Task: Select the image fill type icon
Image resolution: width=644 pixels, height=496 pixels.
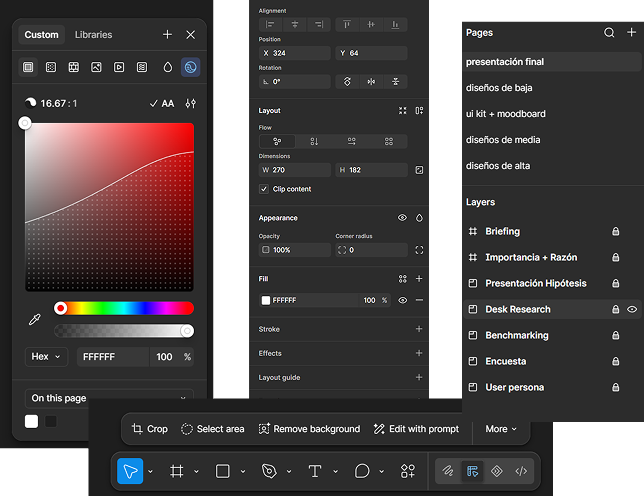Action: pyautogui.click(x=96, y=67)
